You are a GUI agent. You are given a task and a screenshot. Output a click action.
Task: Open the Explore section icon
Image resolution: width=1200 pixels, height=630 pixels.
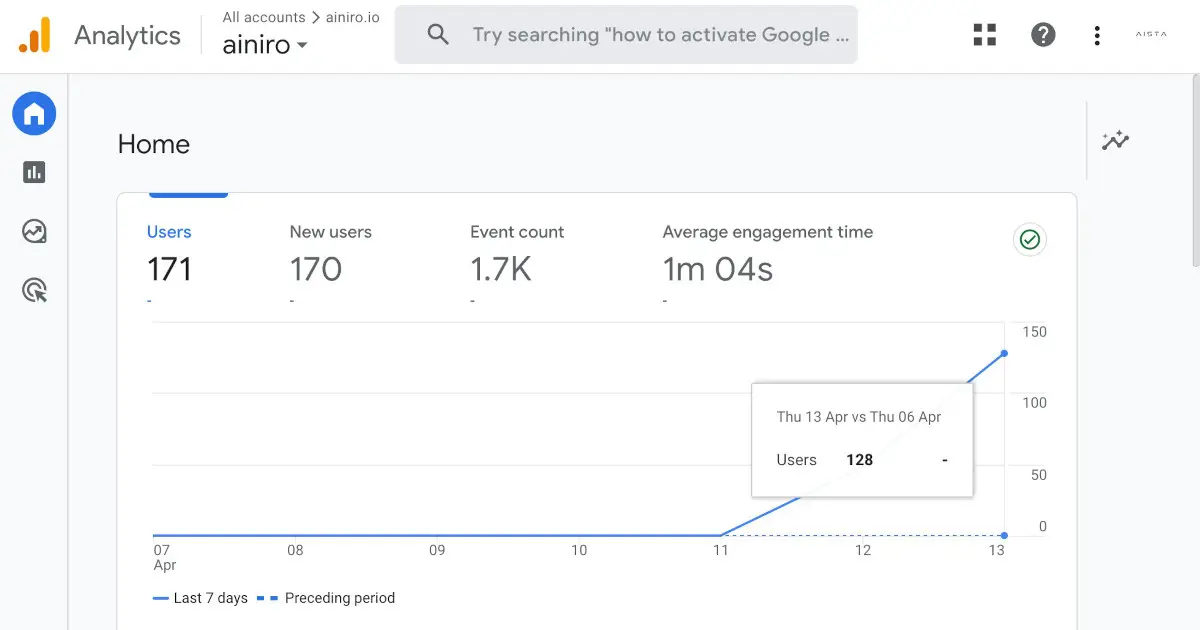point(34,232)
